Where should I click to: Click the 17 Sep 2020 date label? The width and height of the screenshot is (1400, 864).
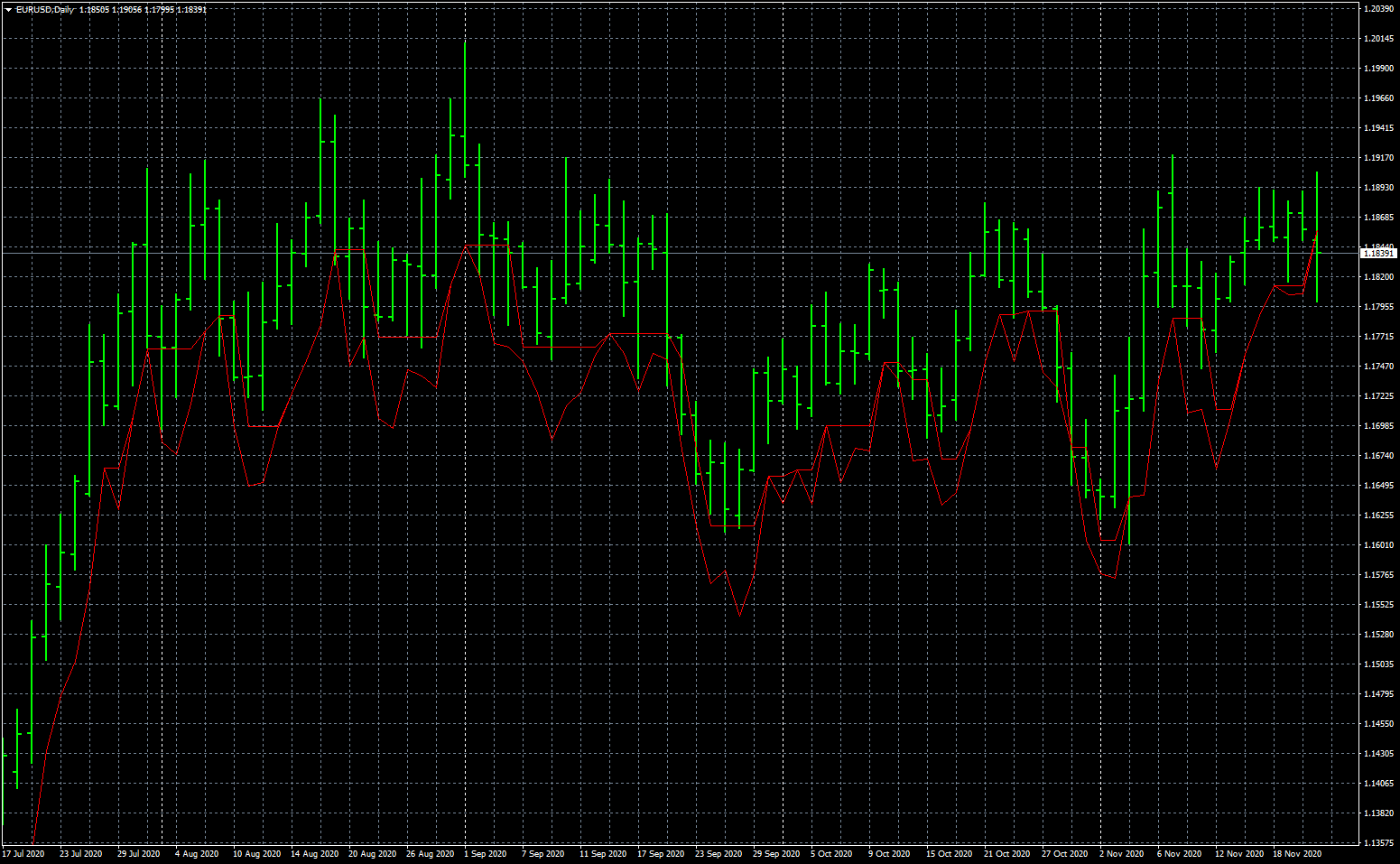pyautogui.click(x=661, y=854)
